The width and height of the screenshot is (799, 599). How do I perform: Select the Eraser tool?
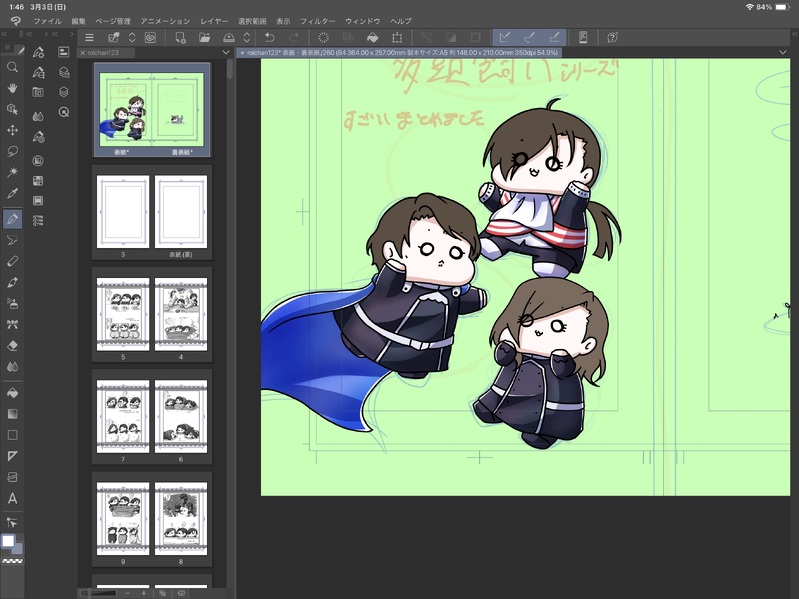[12, 345]
